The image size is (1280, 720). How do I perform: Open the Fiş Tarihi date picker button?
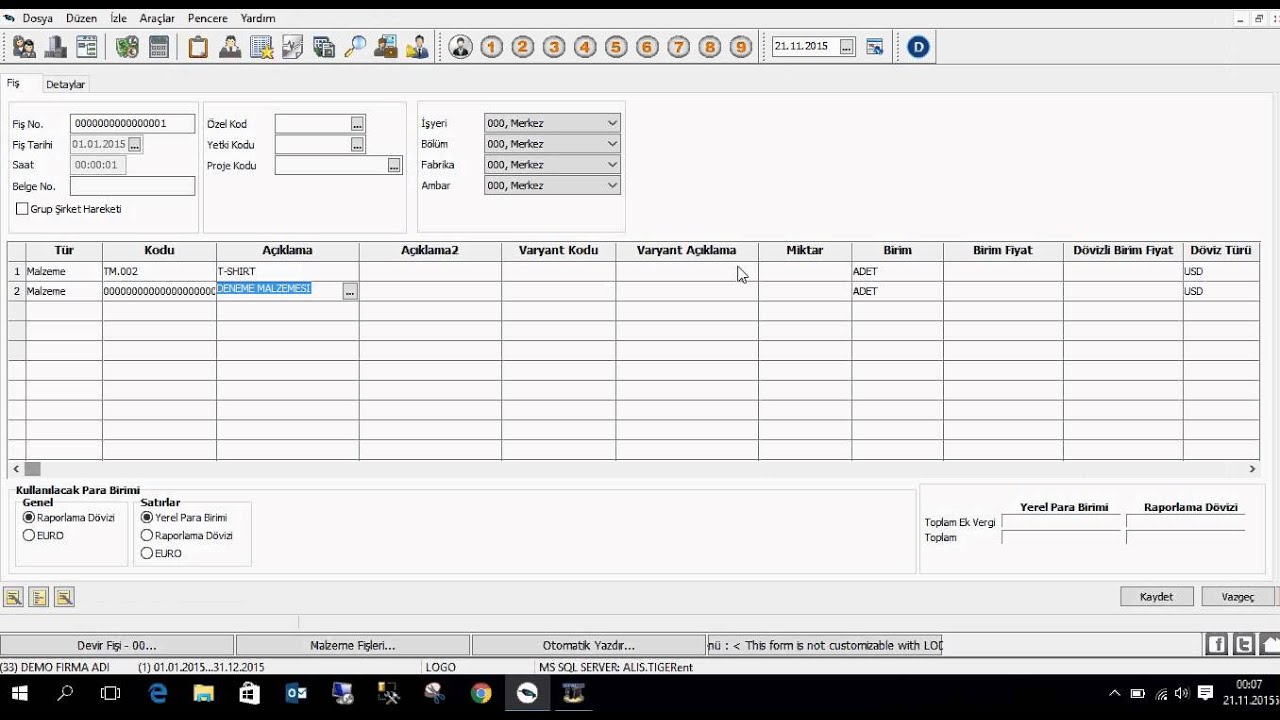coord(135,145)
